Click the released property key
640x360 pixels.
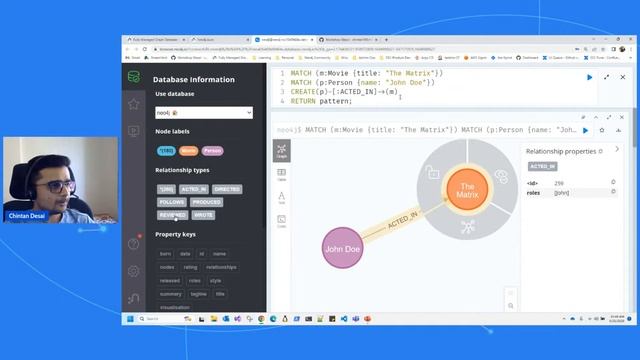(x=170, y=281)
